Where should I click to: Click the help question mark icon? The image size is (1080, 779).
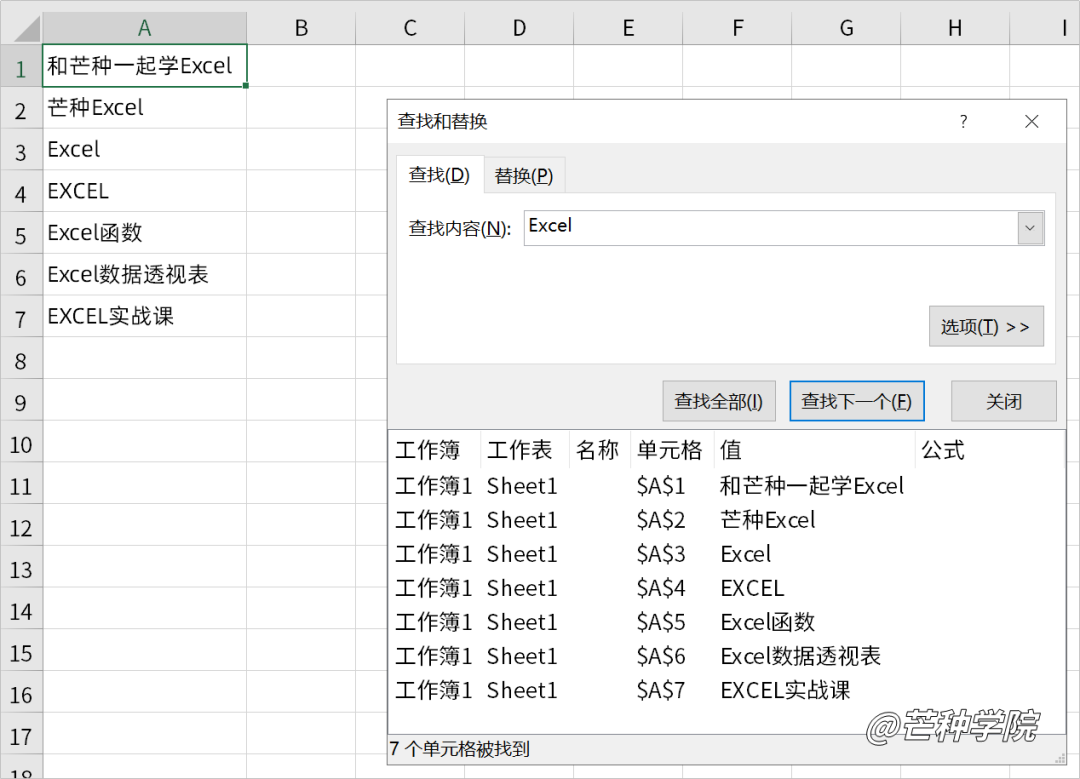pyautogui.click(x=963, y=122)
